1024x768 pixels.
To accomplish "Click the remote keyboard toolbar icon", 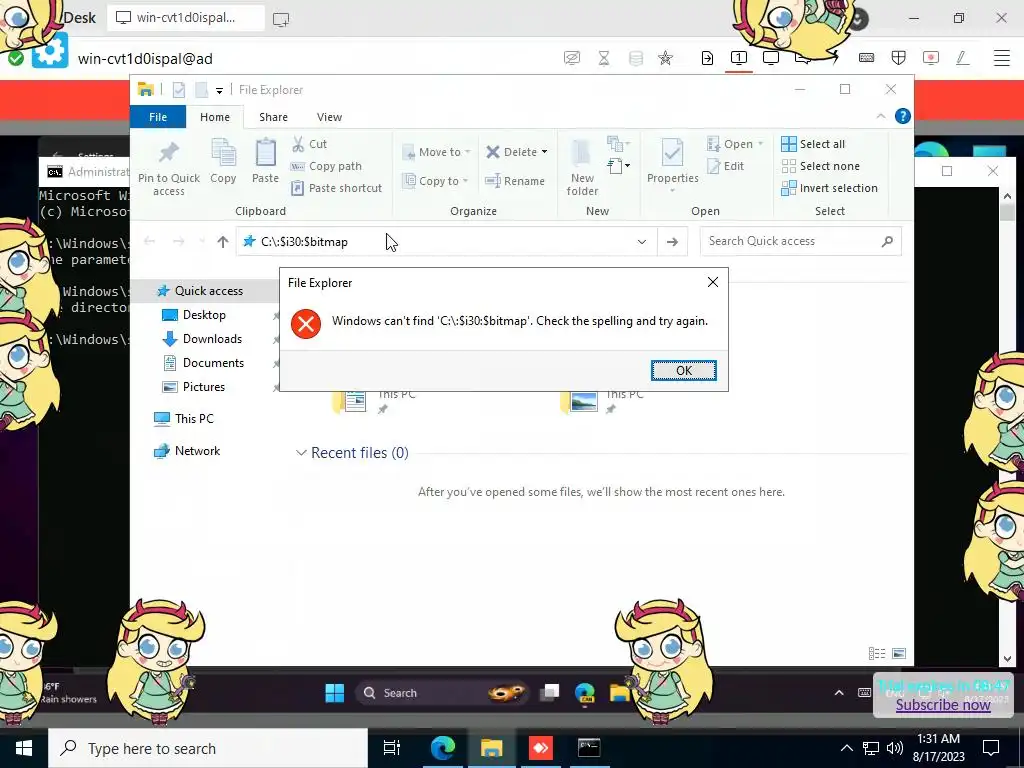I will [x=866, y=58].
